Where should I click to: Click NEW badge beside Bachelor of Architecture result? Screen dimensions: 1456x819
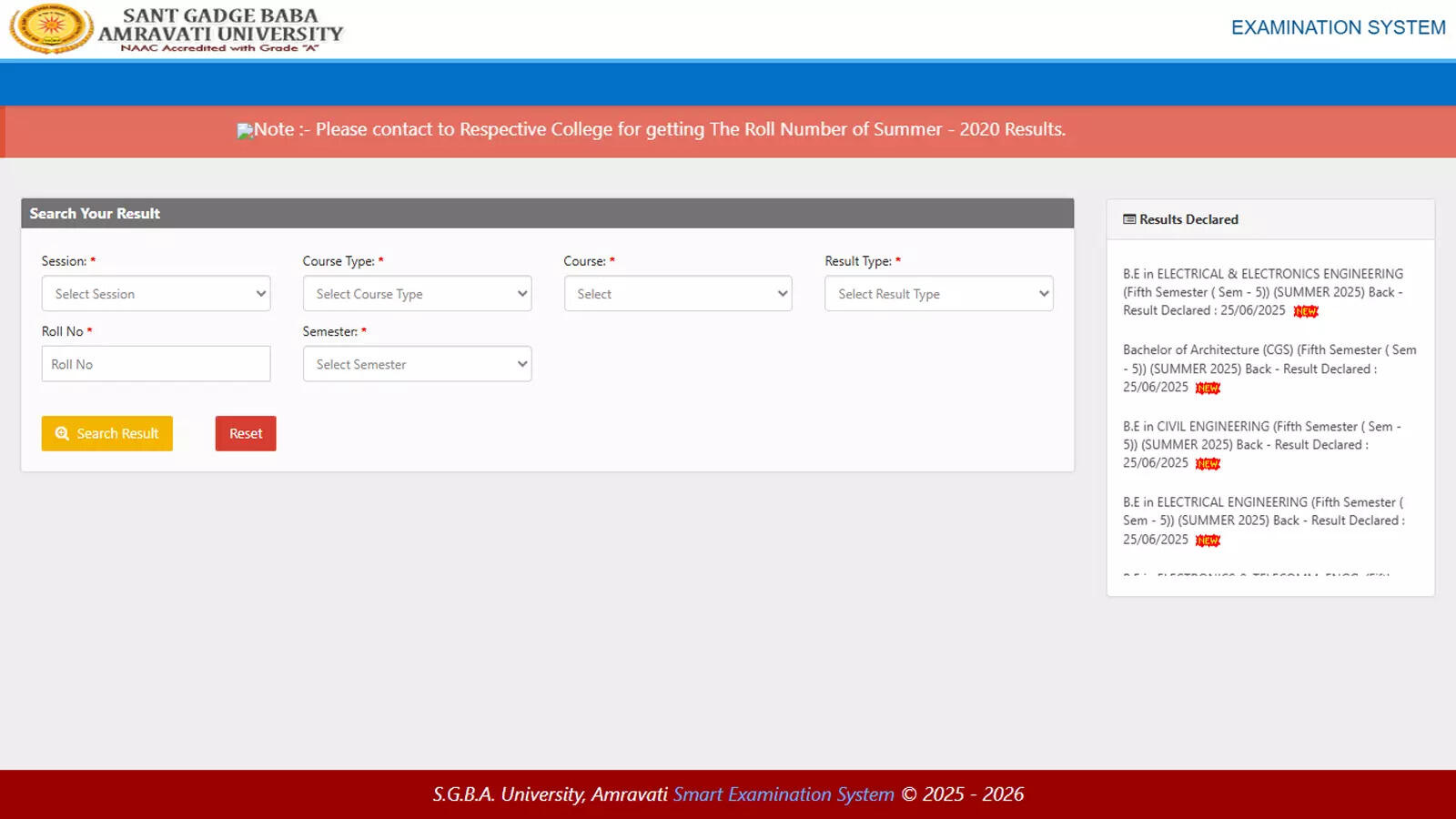(x=1208, y=388)
